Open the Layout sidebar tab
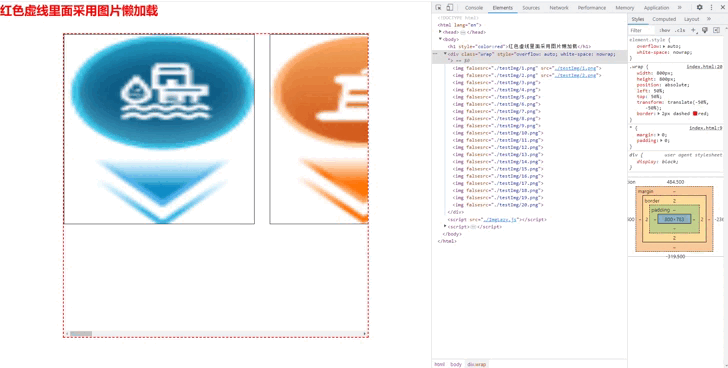Screen dimensions: 728x368 [691, 19]
